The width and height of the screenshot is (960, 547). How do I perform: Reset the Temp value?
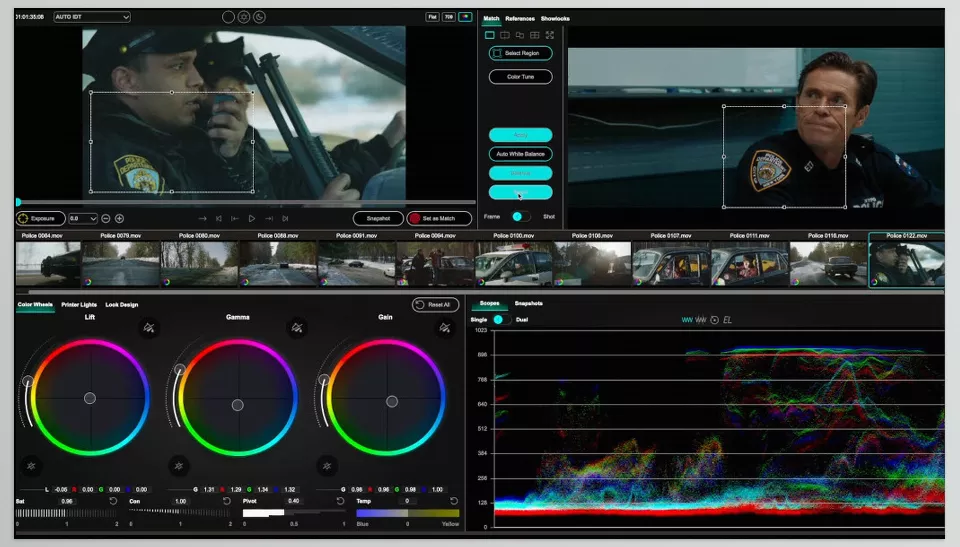pyautogui.click(x=454, y=501)
